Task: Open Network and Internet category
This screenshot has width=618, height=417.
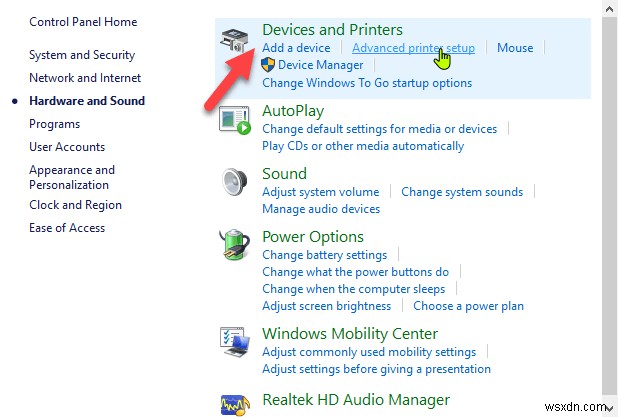Action: pyautogui.click(x=85, y=78)
